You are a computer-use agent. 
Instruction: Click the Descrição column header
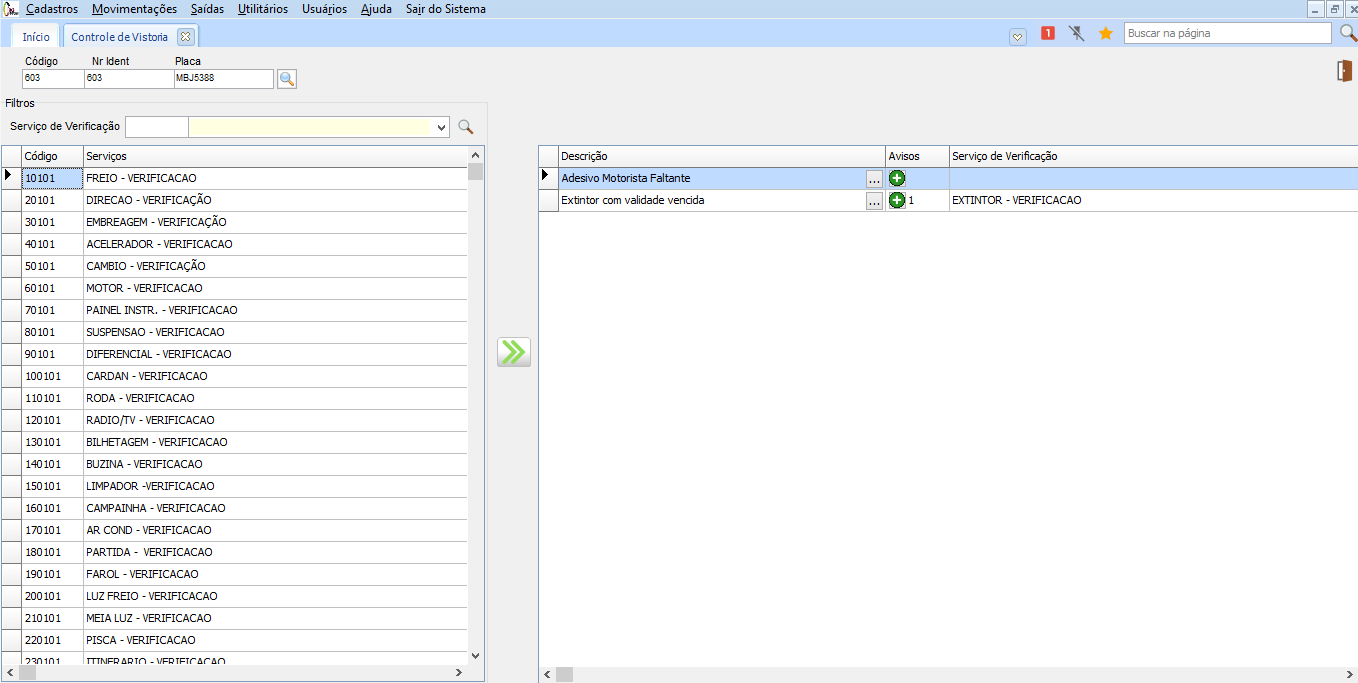(722, 156)
